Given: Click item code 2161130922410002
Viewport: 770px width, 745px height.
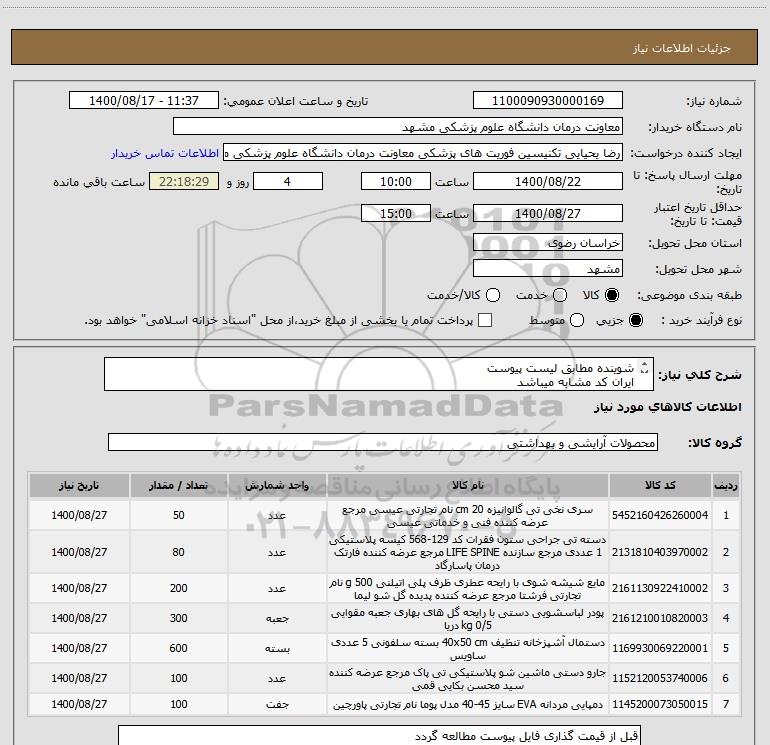Looking at the screenshot, I should [660, 588].
